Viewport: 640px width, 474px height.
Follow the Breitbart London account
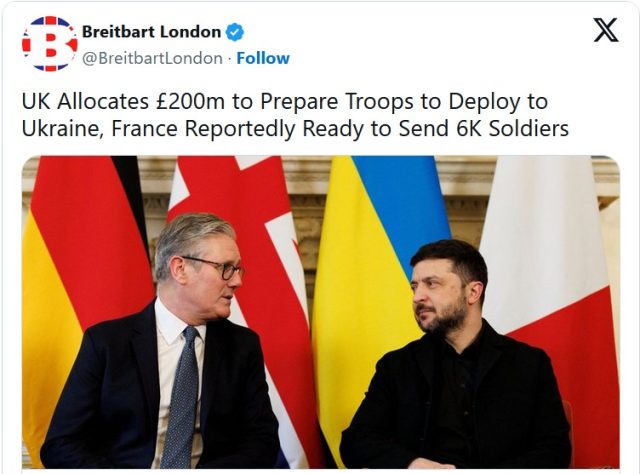click(x=263, y=58)
